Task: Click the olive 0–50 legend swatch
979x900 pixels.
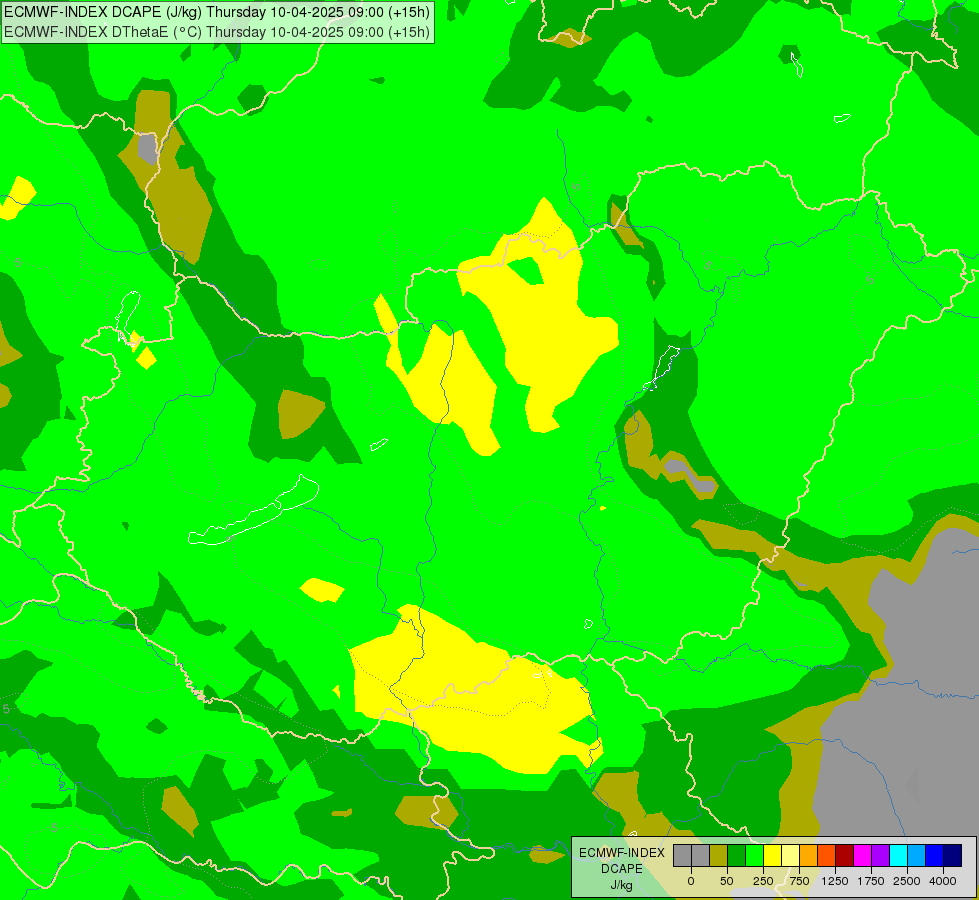Action: point(719,856)
